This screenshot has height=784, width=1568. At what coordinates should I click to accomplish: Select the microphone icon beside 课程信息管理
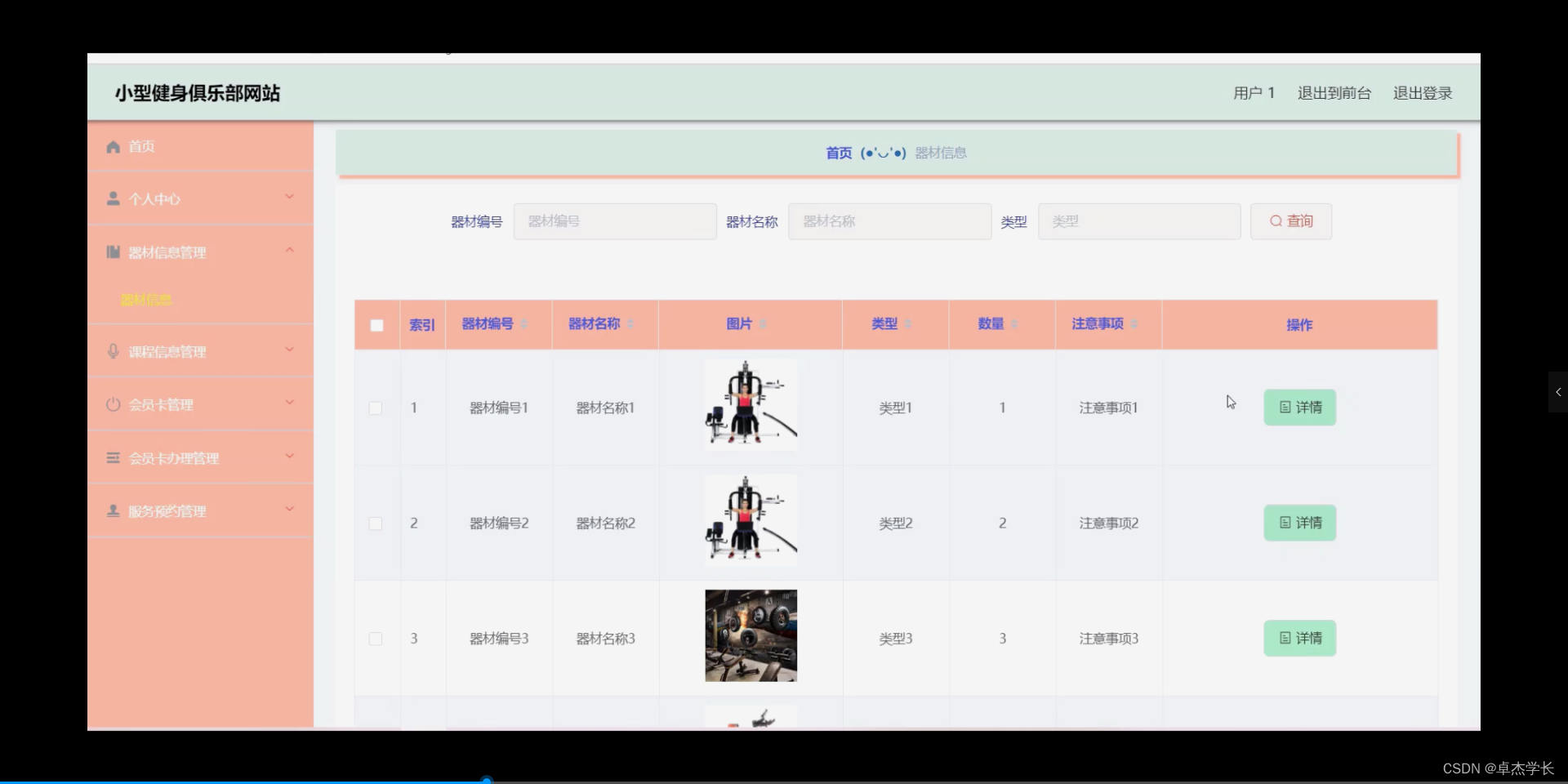point(113,350)
